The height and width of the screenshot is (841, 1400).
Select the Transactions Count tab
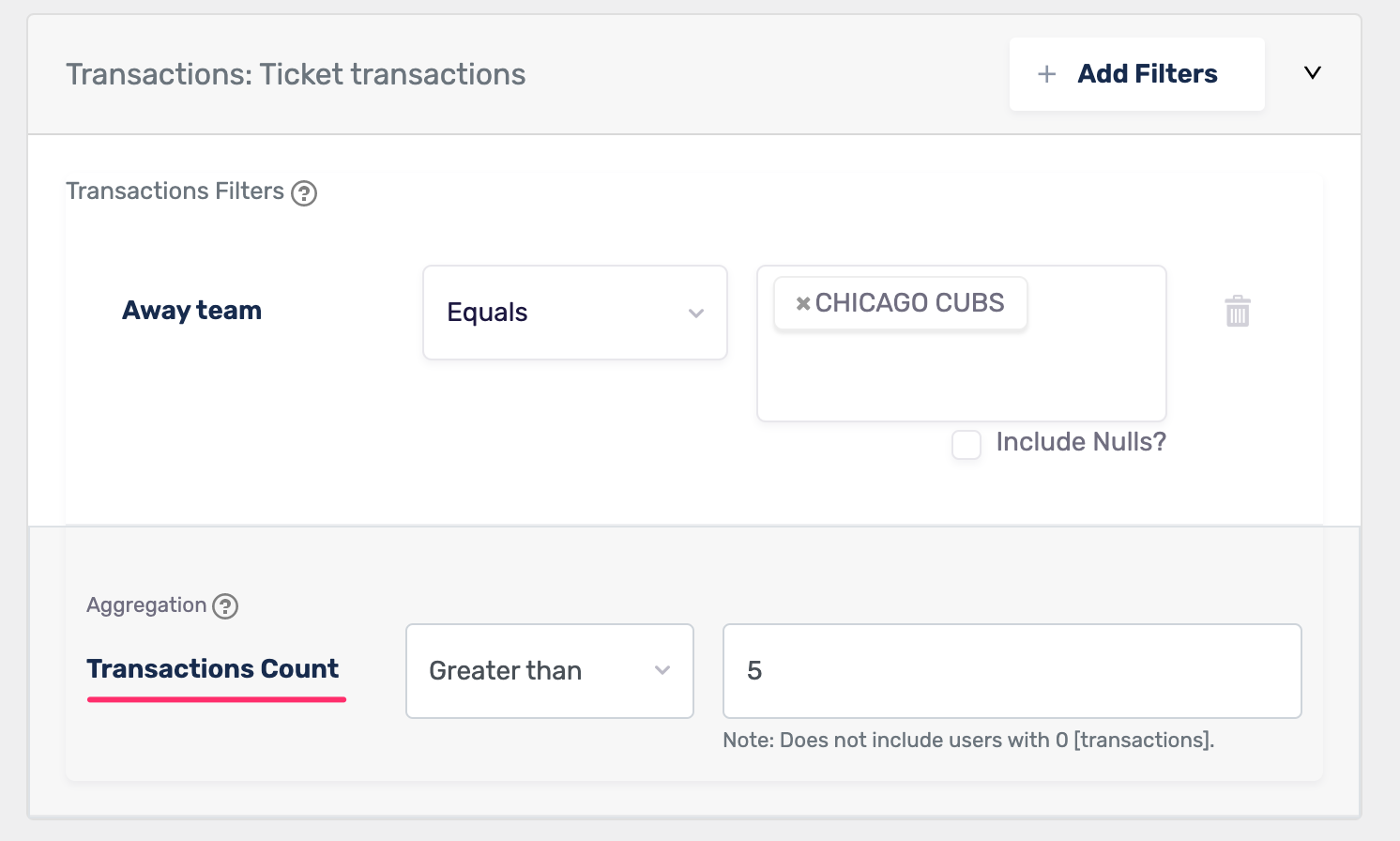213,669
